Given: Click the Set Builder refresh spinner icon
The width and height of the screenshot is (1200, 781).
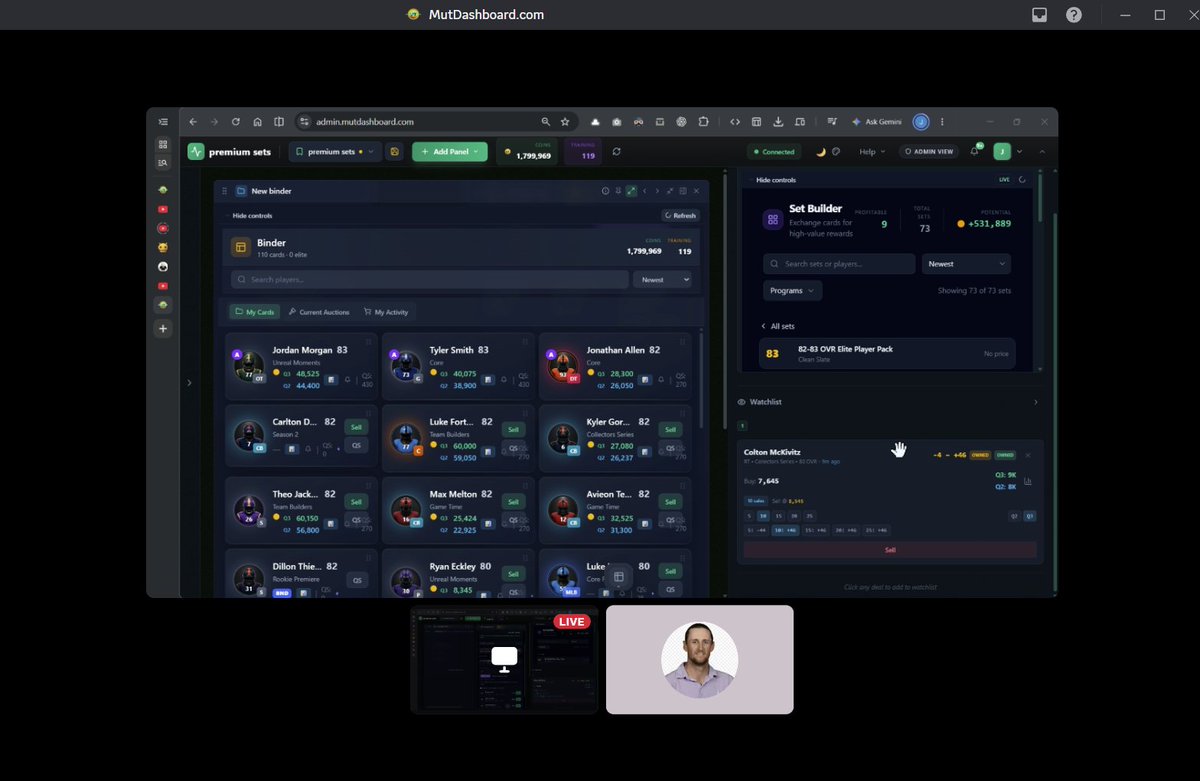Looking at the screenshot, I should 1022,180.
